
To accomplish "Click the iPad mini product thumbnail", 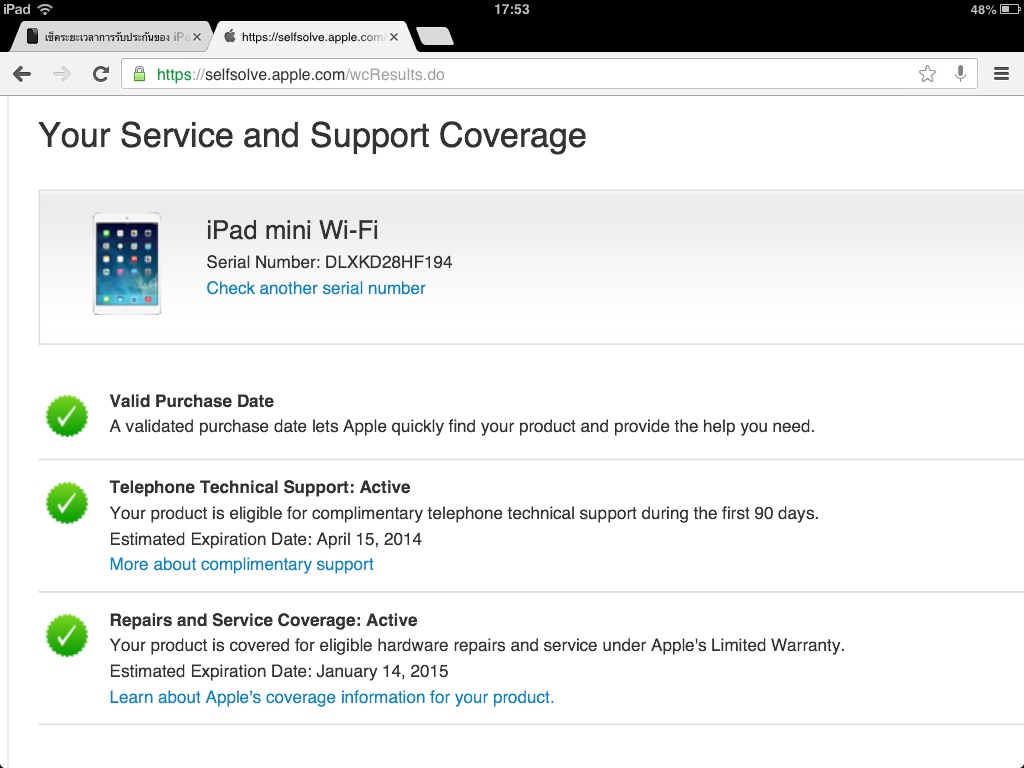I will (127, 263).
